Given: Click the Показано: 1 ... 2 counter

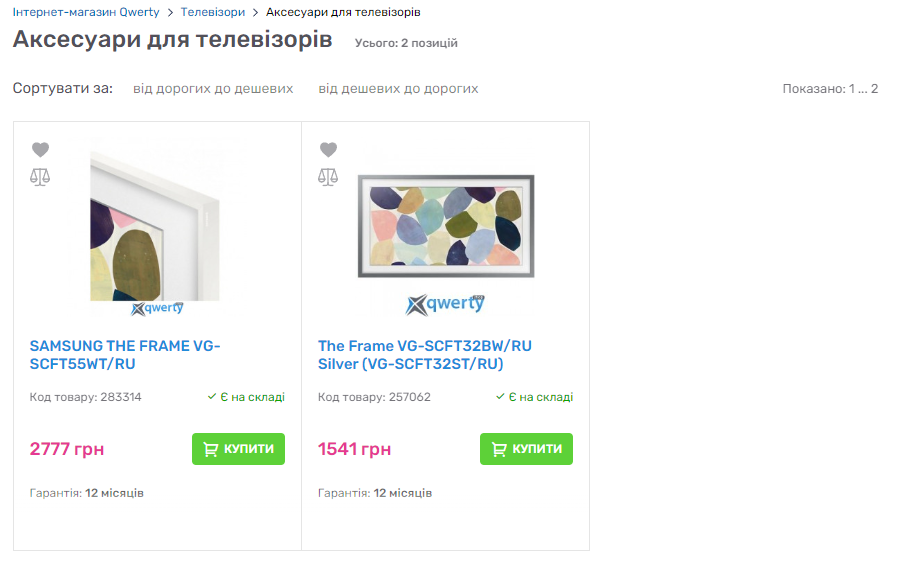Looking at the screenshot, I should 830,89.
